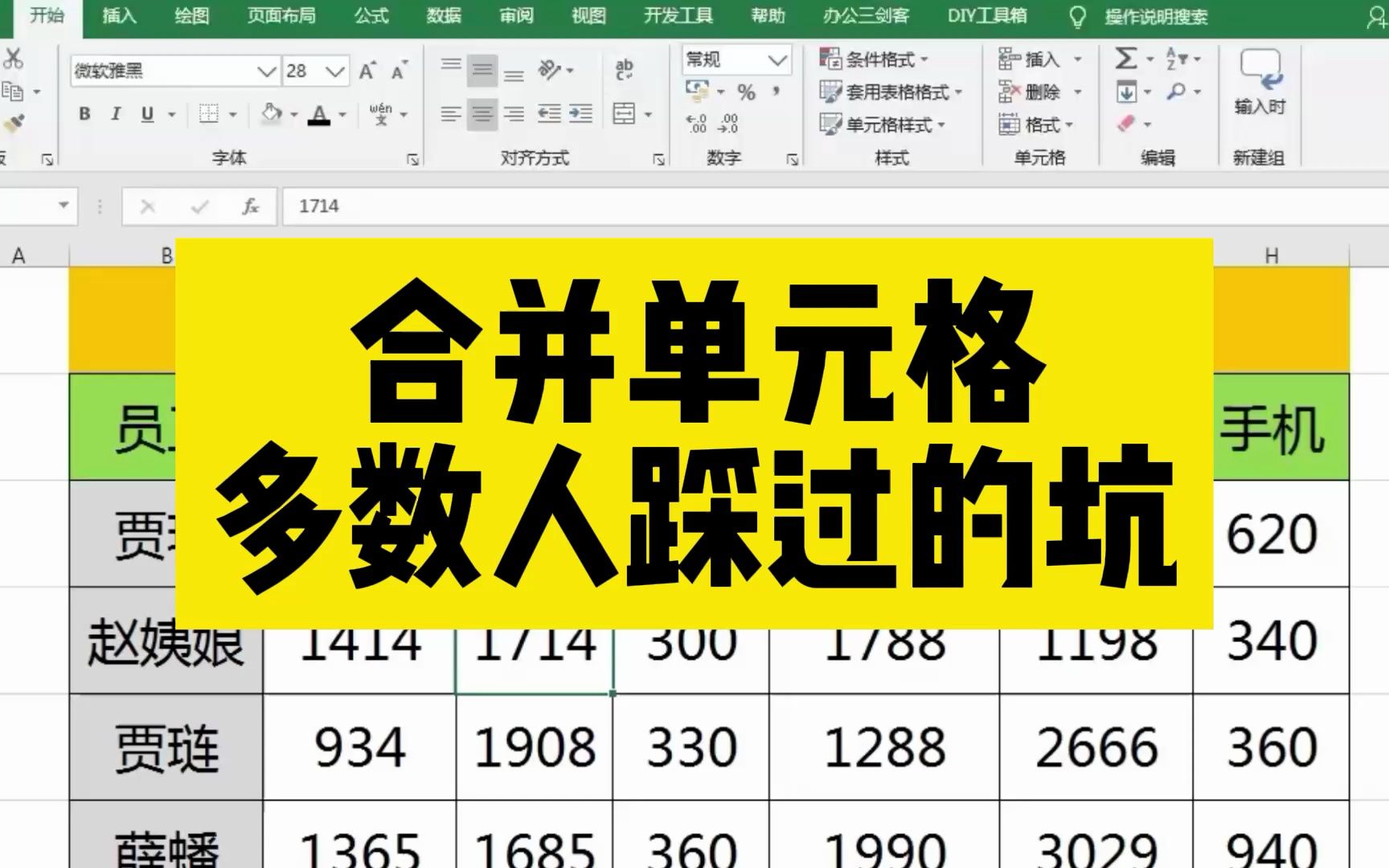
Task: Open the 插入 ribbon tab
Action: click(x=119, y=15)
